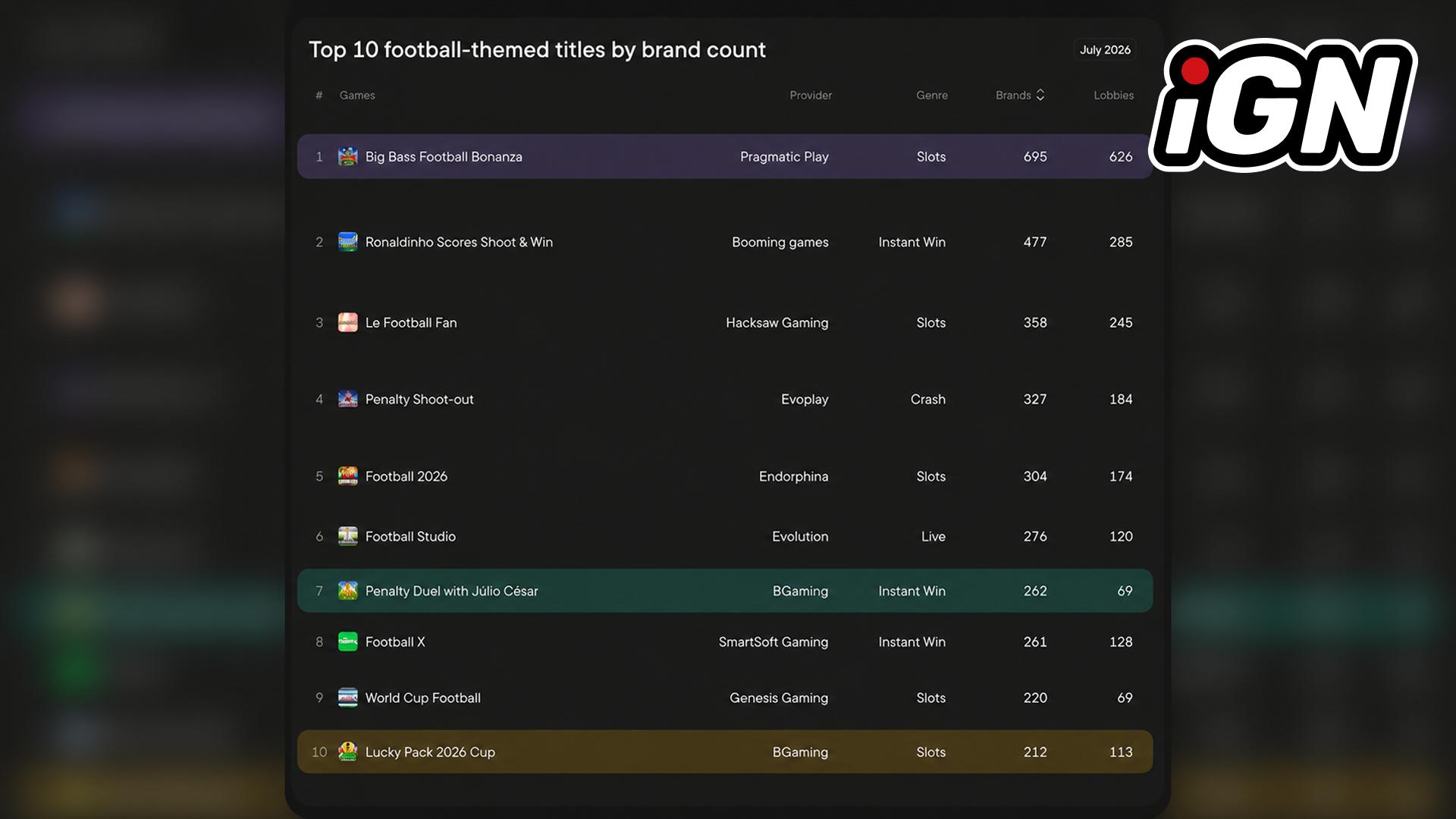1456x819 pixels.
Task: Click the 262 brands value
Action: coord(1035,591)
